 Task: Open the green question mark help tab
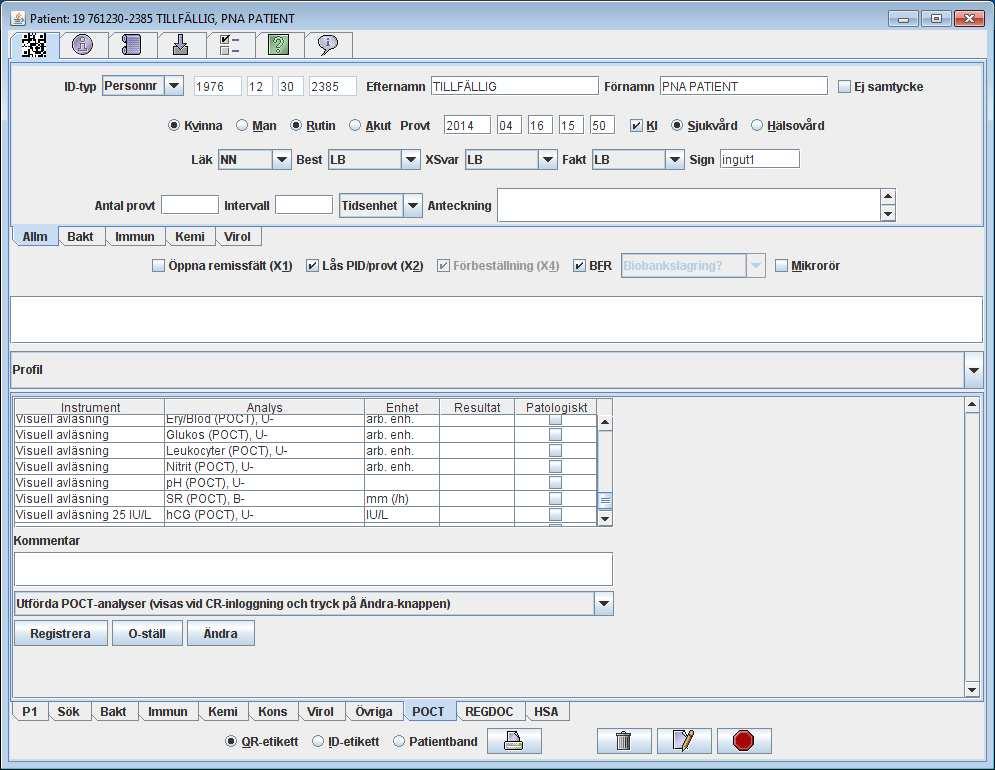(x=278, y=45)
